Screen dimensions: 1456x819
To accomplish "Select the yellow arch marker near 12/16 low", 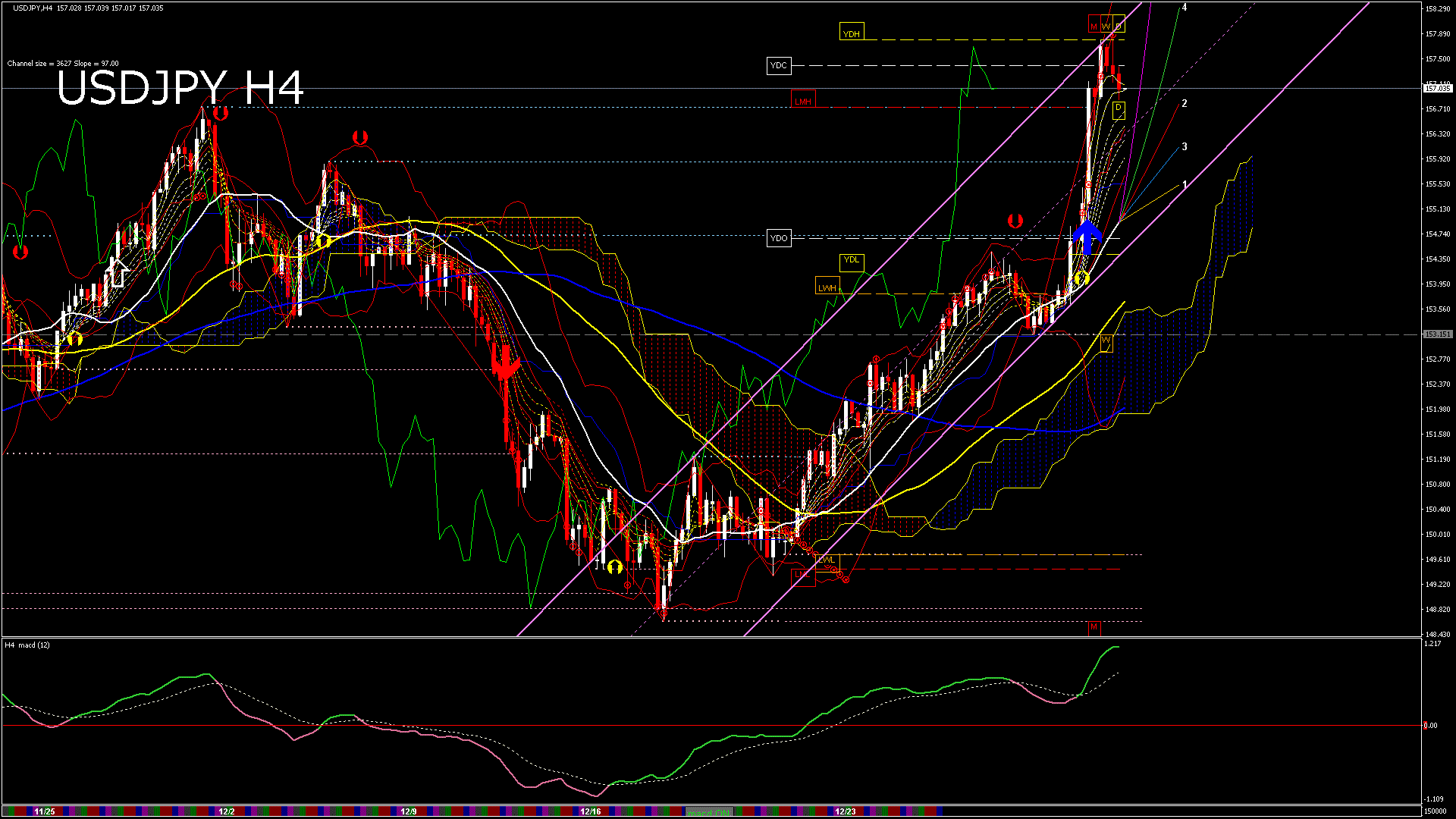I will [614, 566].
